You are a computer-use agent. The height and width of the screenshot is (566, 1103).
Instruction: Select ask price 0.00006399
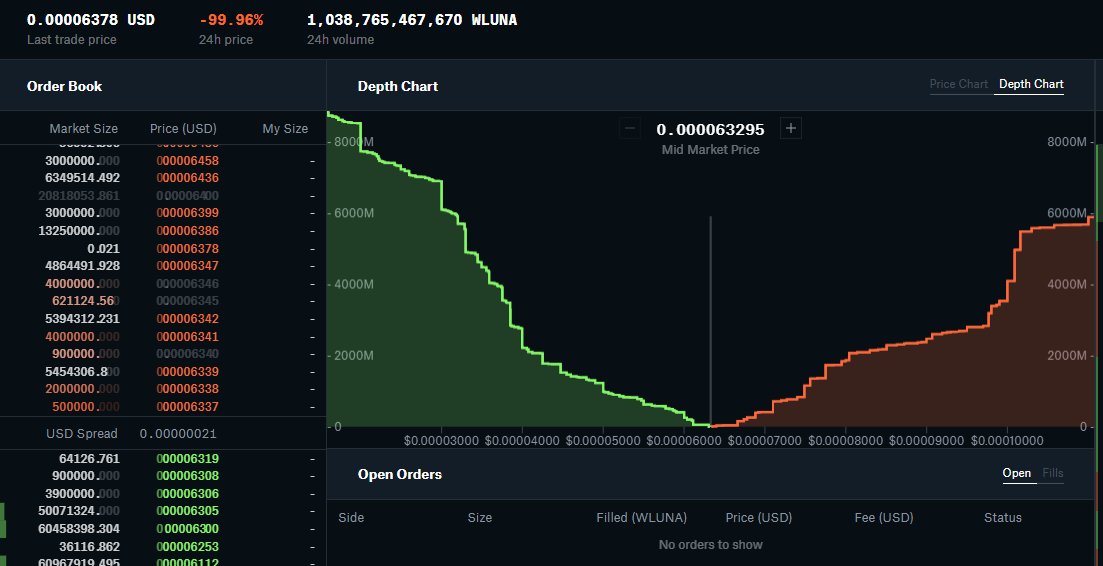pyautogui.click(x=187, y=213)
